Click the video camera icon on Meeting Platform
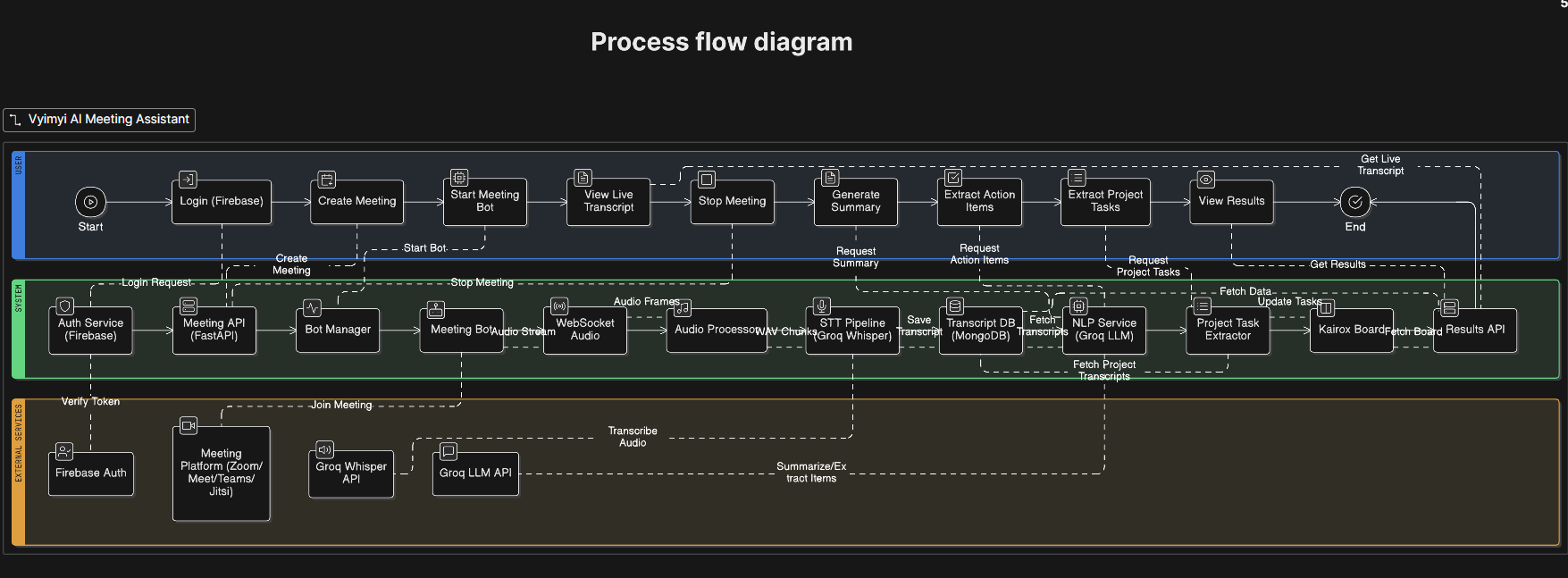This screenshot has height=578, width=1568. (x=189, y=425)
